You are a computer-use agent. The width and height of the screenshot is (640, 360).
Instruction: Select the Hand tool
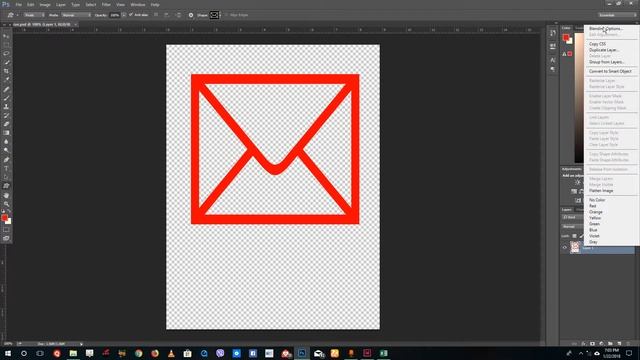coord(6,196)
